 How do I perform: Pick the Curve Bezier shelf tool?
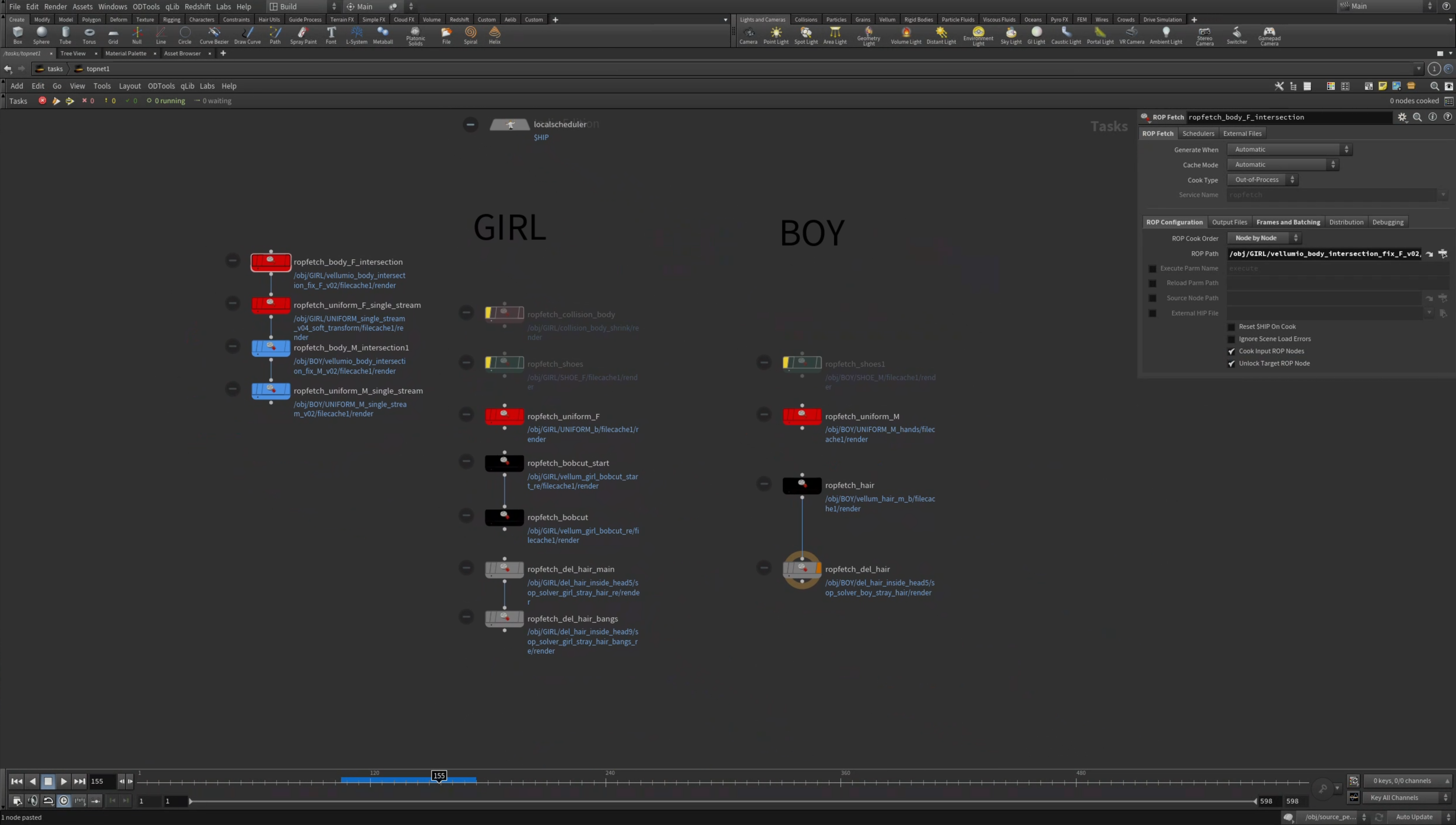pos(214,35)
